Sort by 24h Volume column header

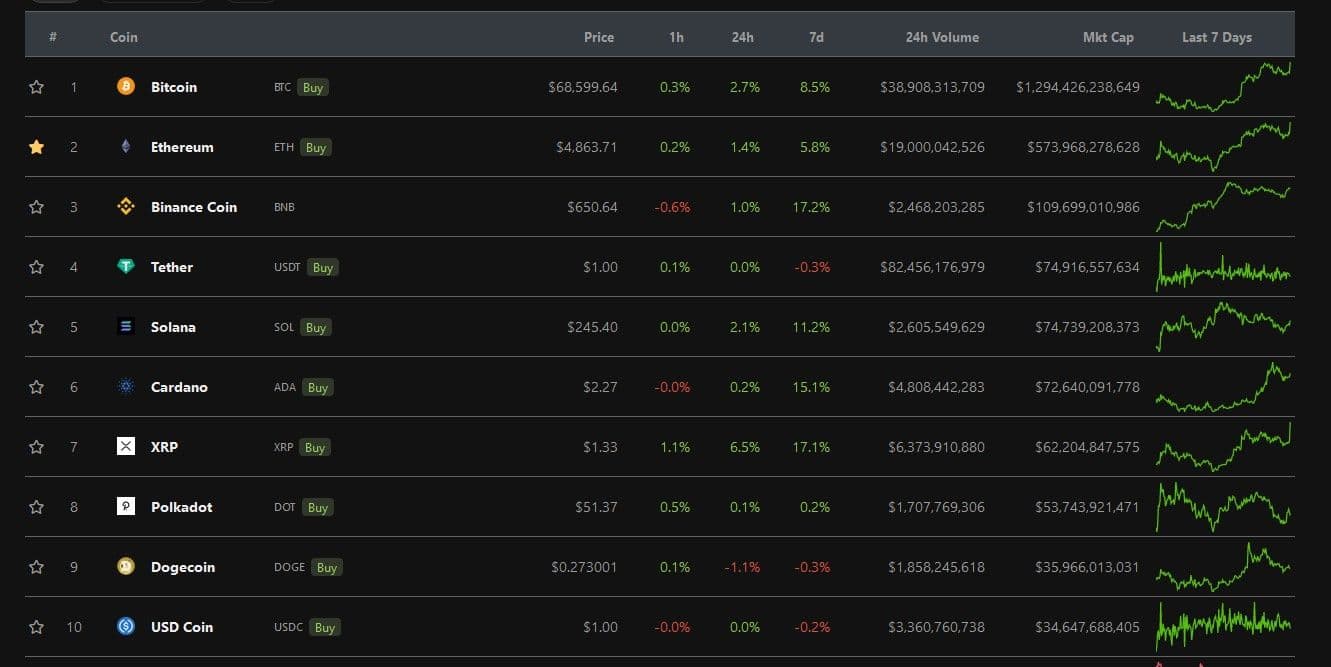pyautogui.click(x=942, y=37)
